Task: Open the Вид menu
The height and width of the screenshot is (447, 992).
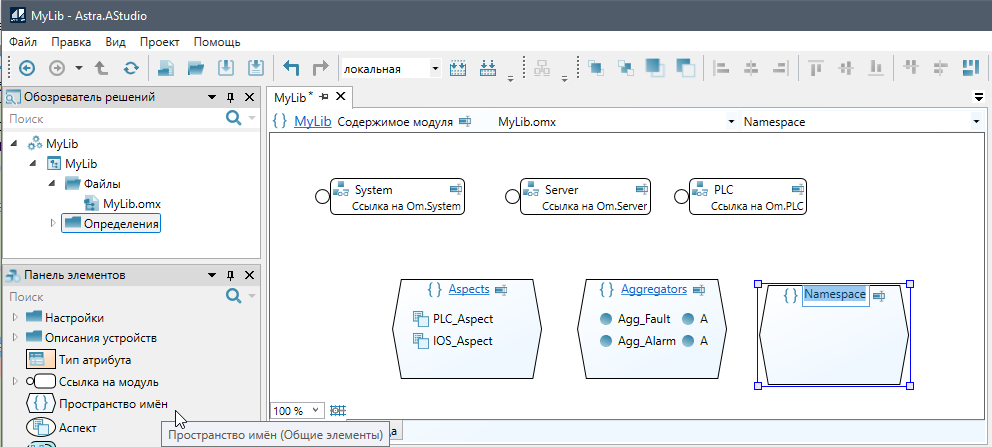Action: (115, 42)
